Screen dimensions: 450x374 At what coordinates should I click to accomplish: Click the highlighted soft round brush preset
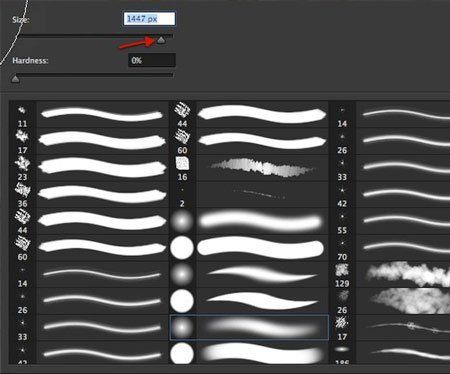[x=249, y=327]
